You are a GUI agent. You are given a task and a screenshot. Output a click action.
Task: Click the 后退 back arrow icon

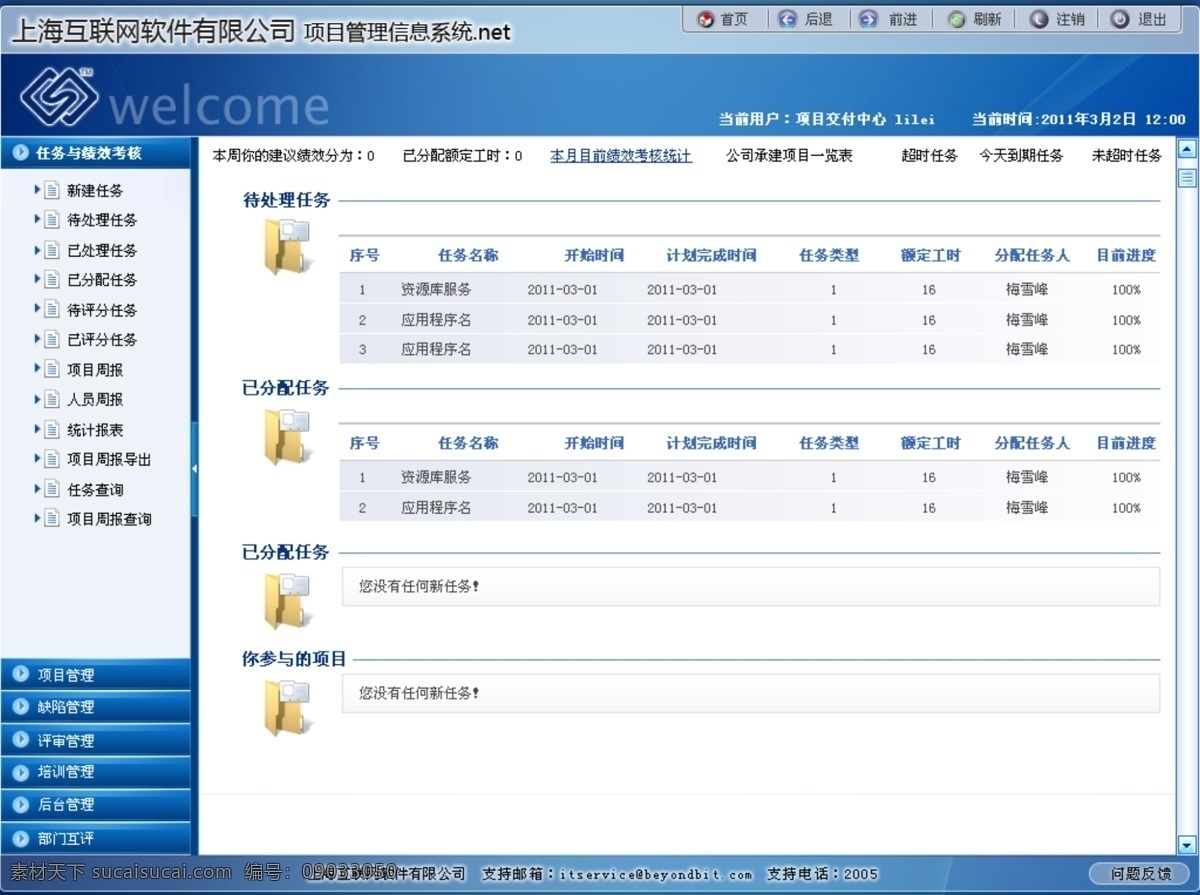coord(788,19)
